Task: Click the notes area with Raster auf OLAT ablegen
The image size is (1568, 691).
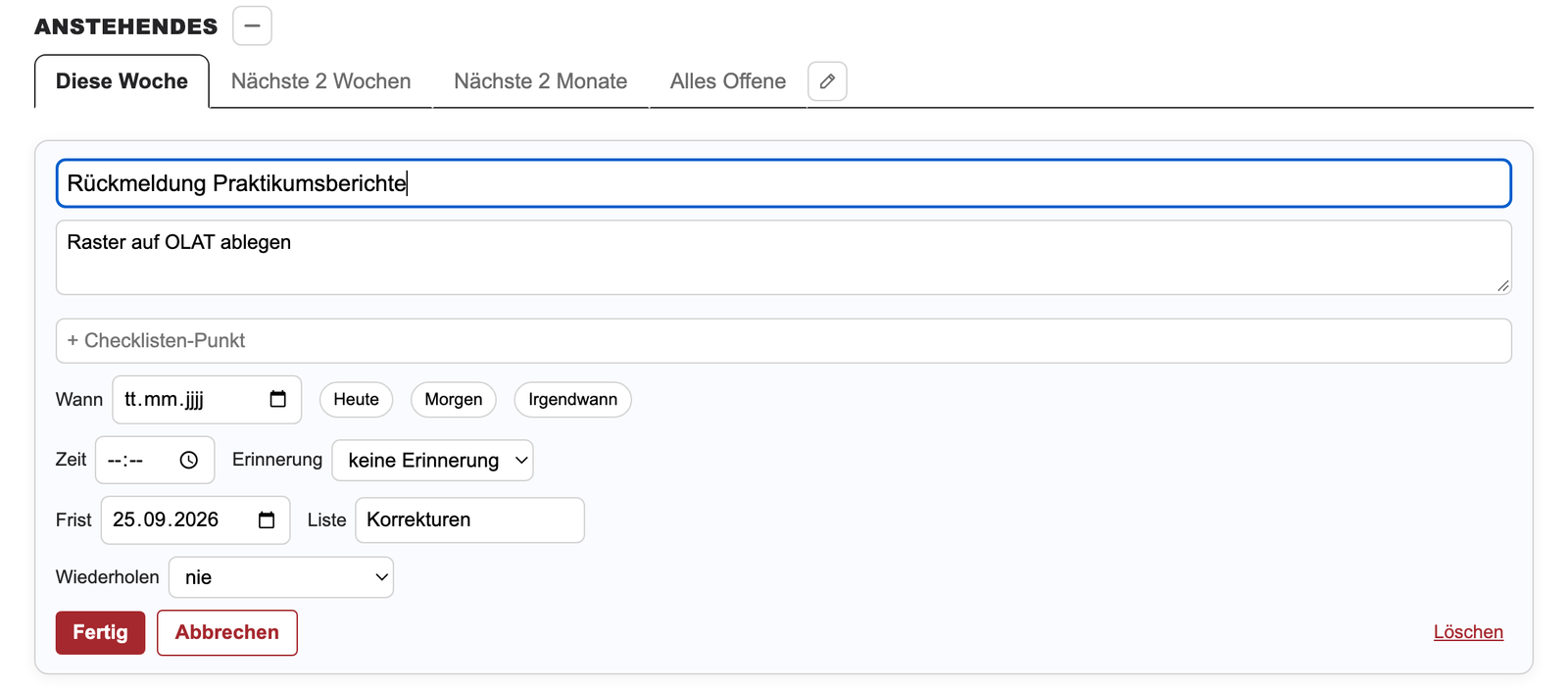Action: pyautogui.click(x=784, y=257)
